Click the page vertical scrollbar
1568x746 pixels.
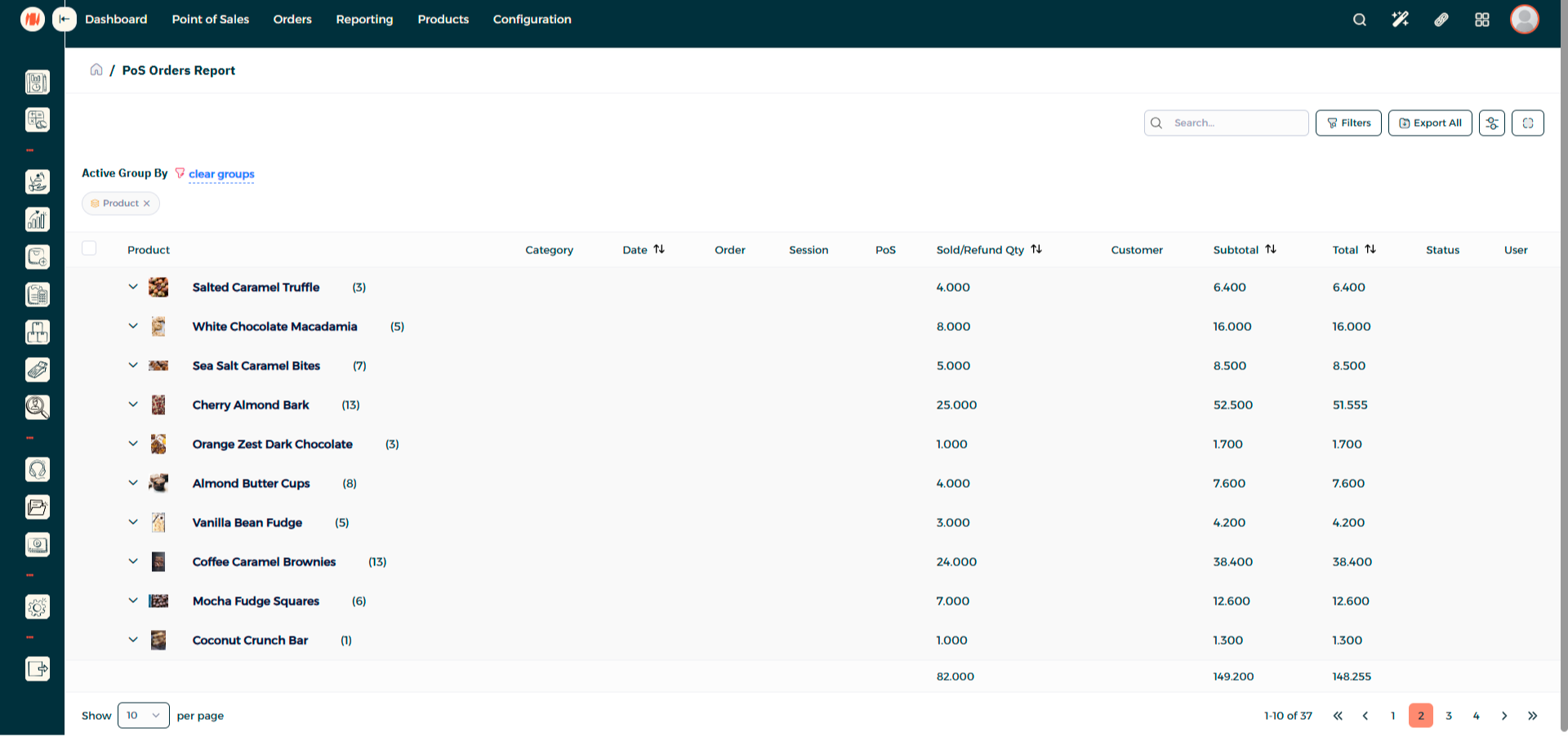1564,368
